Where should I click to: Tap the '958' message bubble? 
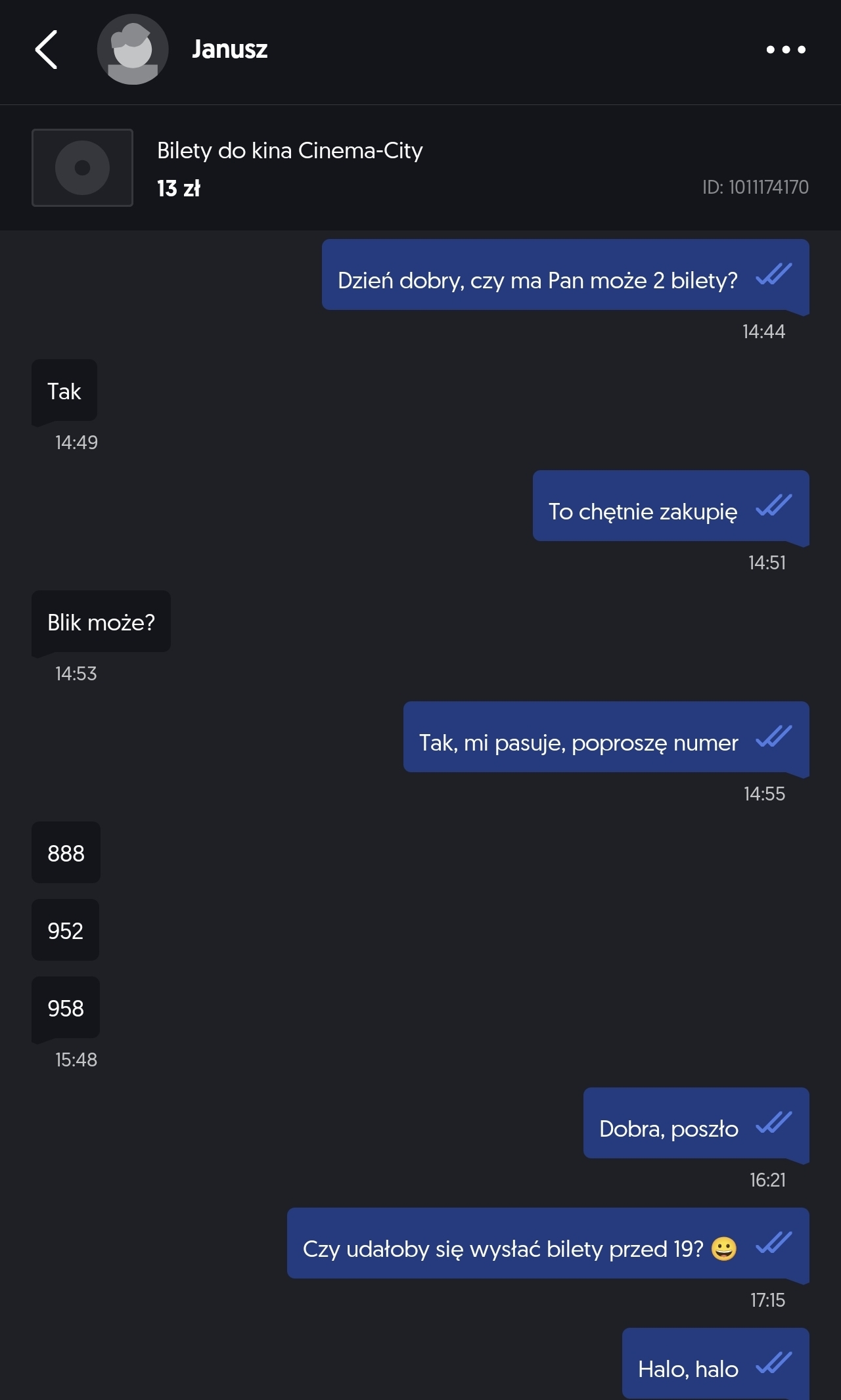point(66,1008)
